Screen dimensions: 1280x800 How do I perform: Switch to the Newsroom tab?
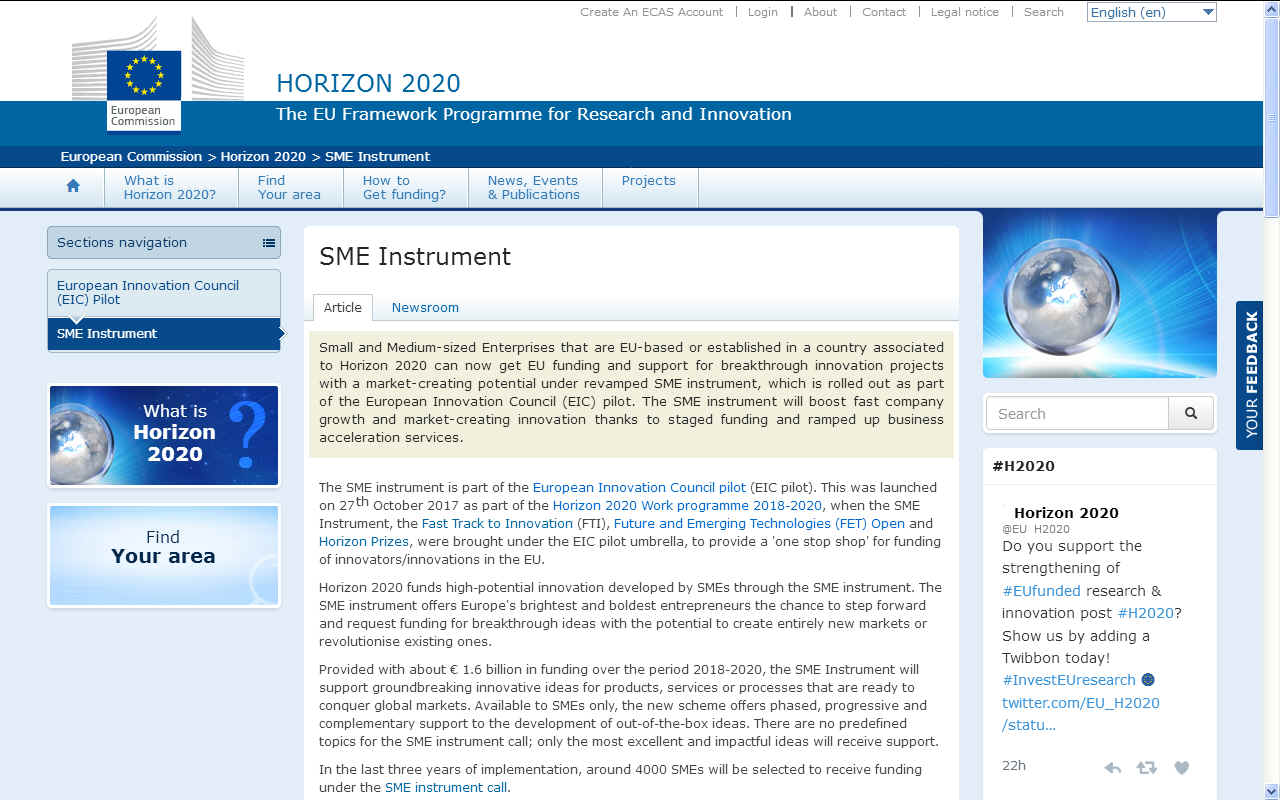point(425,307)
